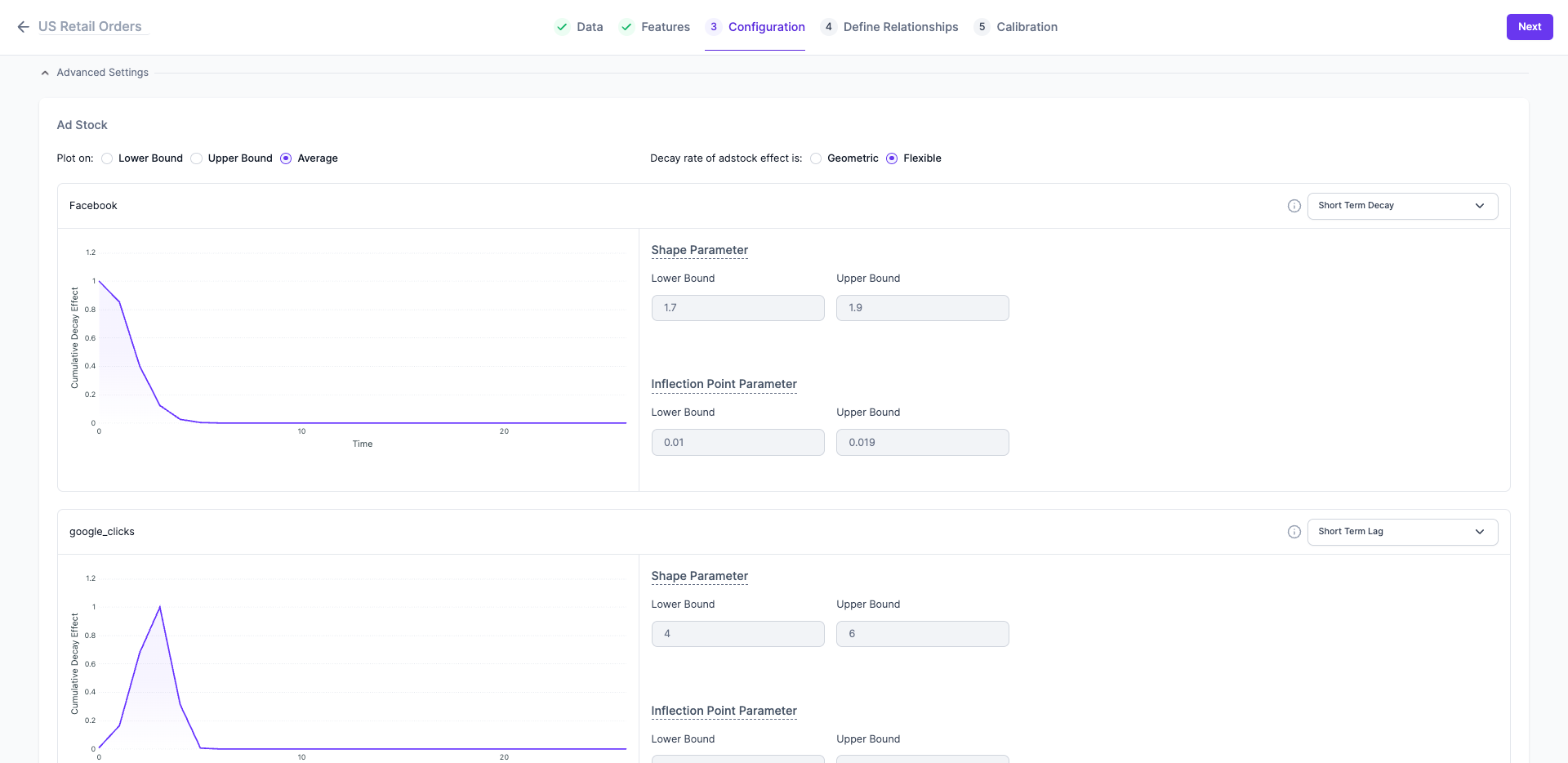Image resolution: width=1568 pixels, height=763 pixels.
Task: Click the Facebook shape upper bound field 1.9
Action: pyautogui.click(x=923, y=308)
